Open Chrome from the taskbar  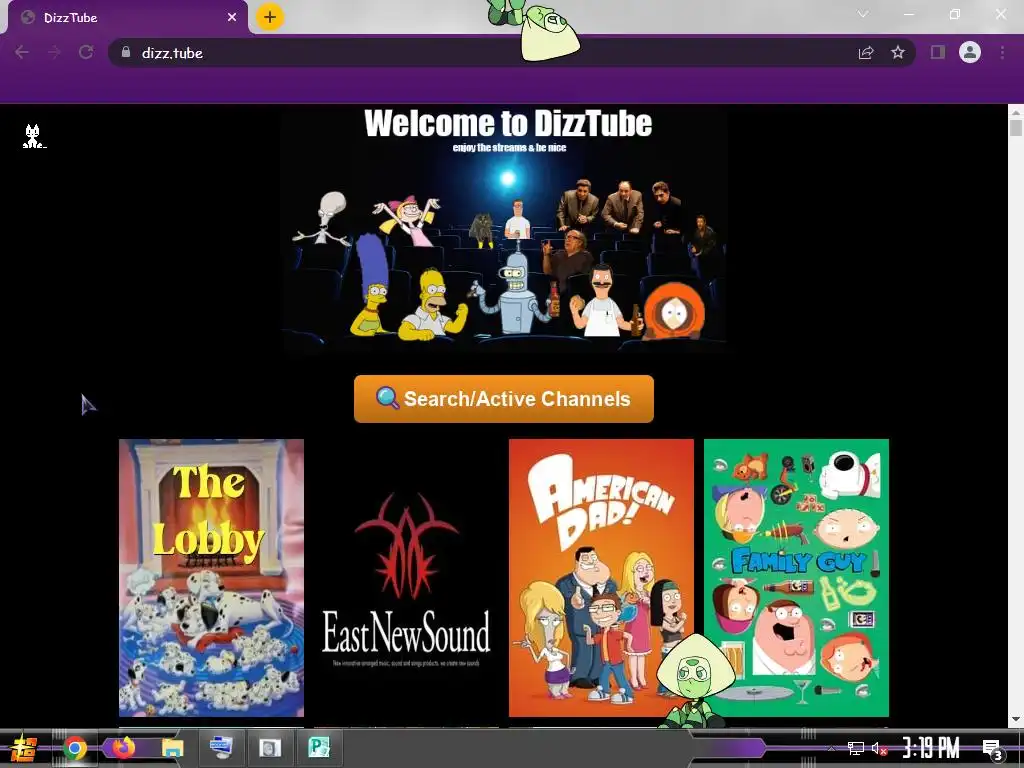[x=74, y=748]
